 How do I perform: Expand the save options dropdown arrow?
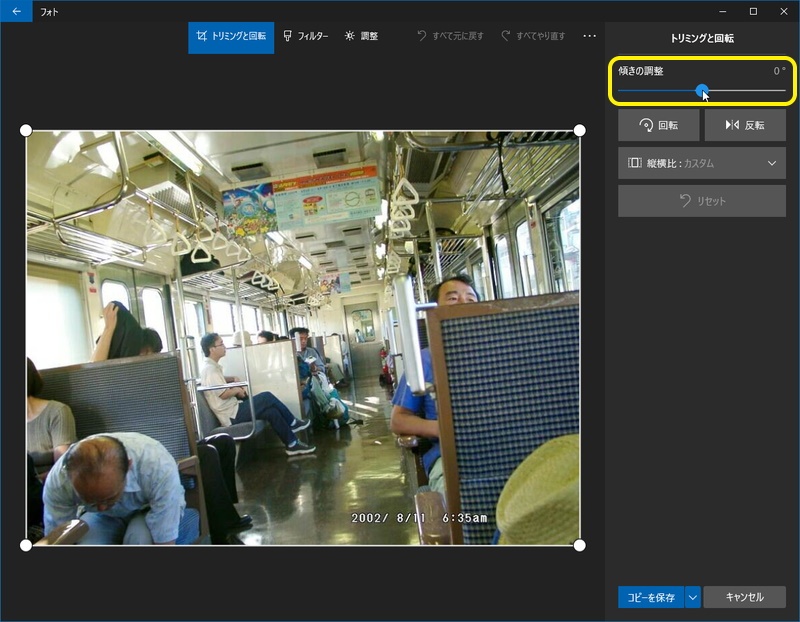[x=692, y=597]
